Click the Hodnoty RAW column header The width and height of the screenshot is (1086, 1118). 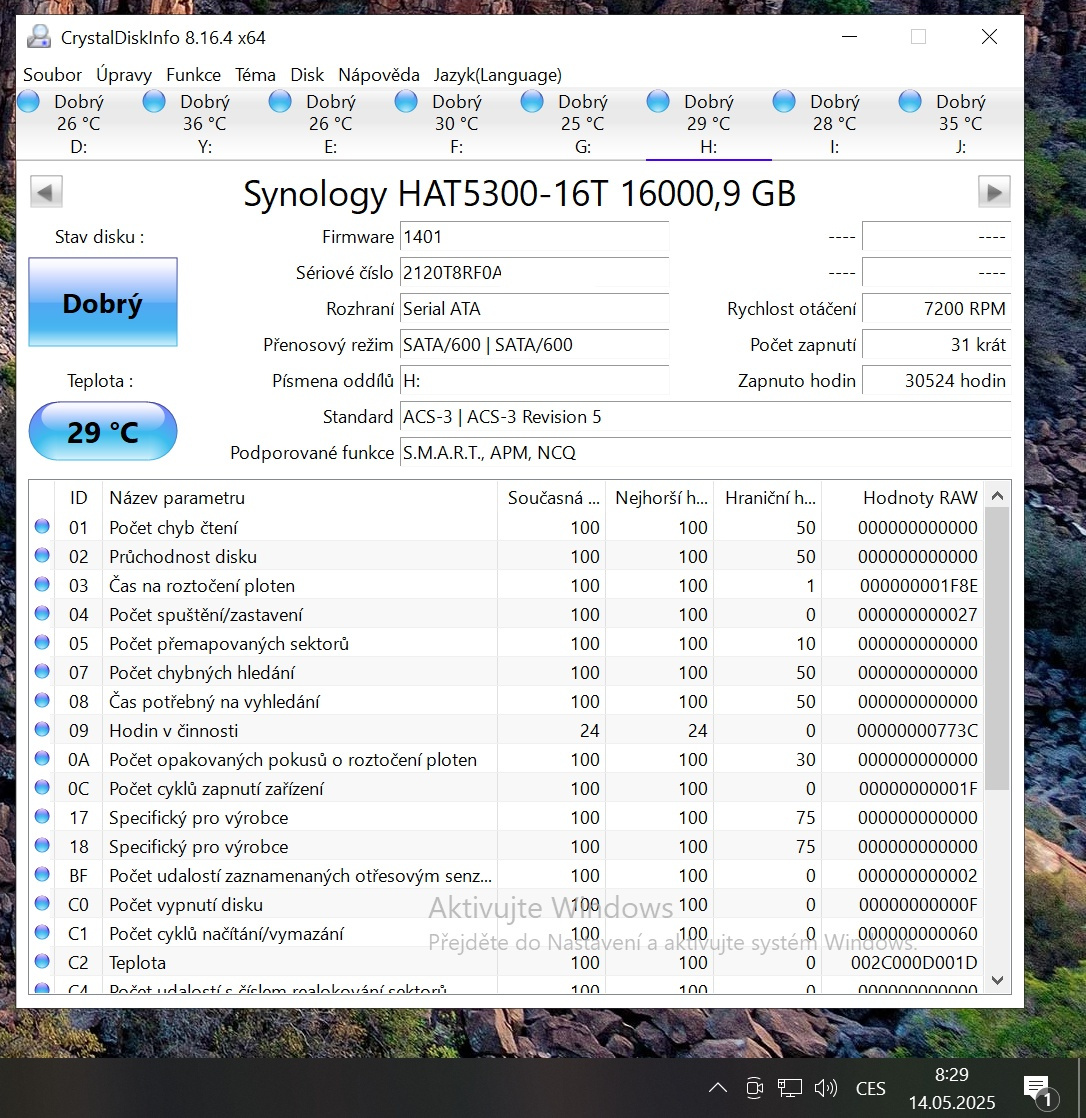[x=902, y=498]
